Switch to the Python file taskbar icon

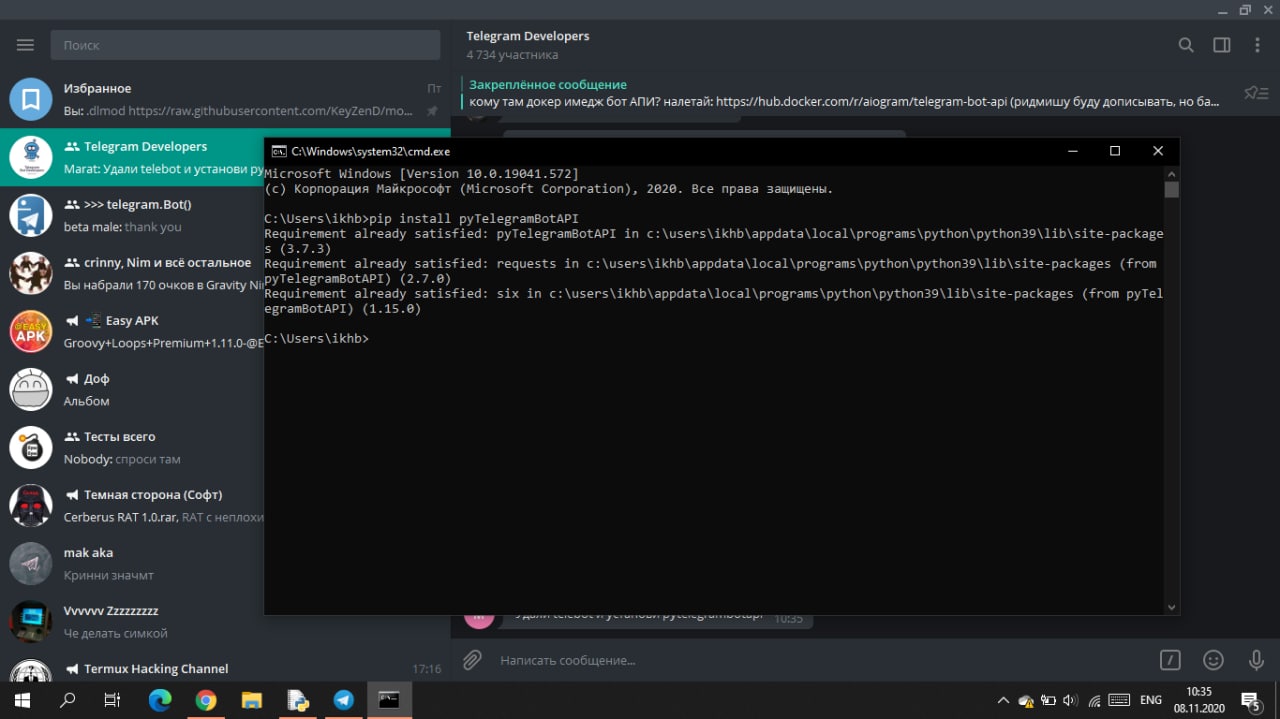click(298, 700)
